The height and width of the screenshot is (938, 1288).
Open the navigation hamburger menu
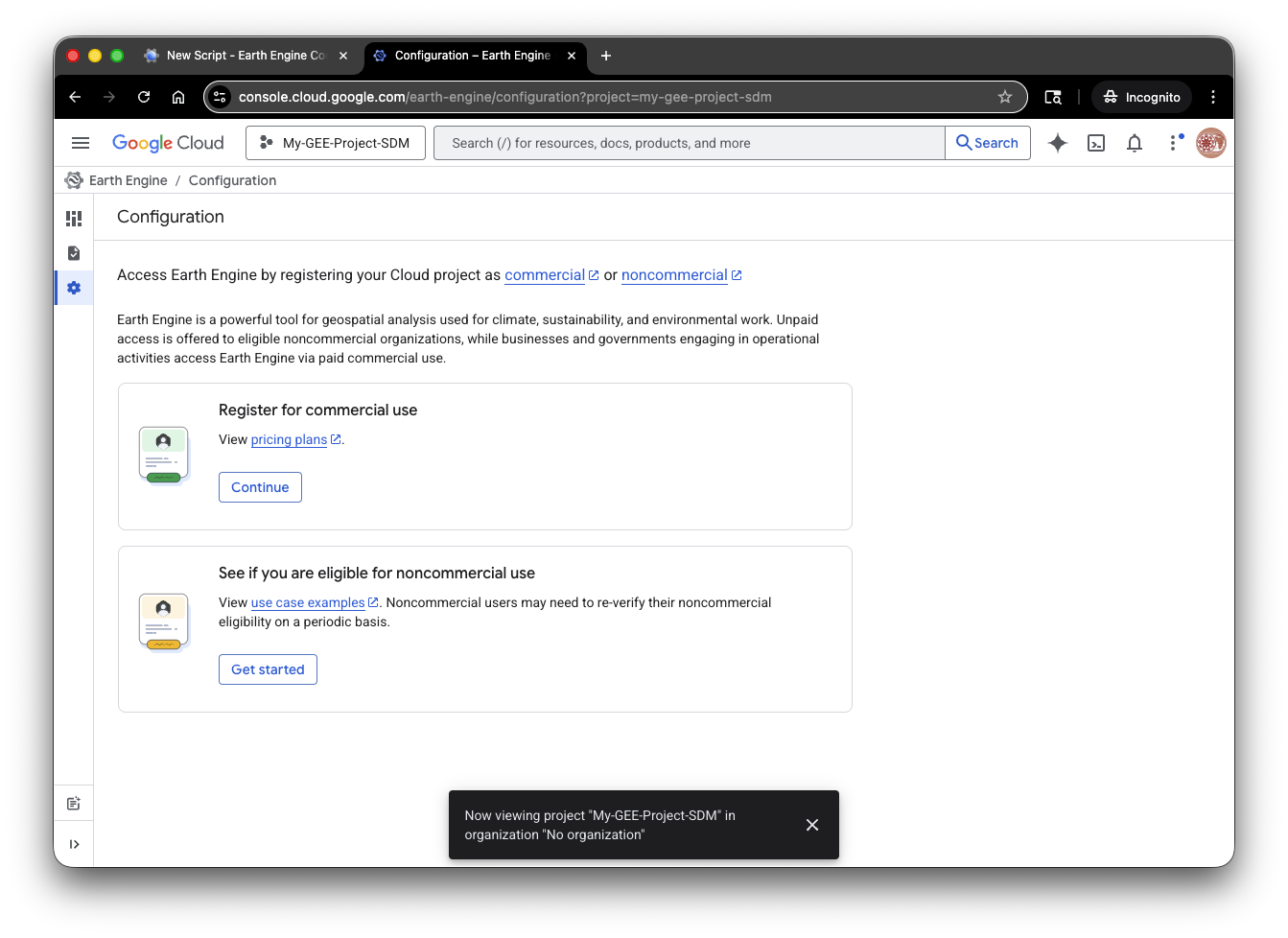coord(81,142)
